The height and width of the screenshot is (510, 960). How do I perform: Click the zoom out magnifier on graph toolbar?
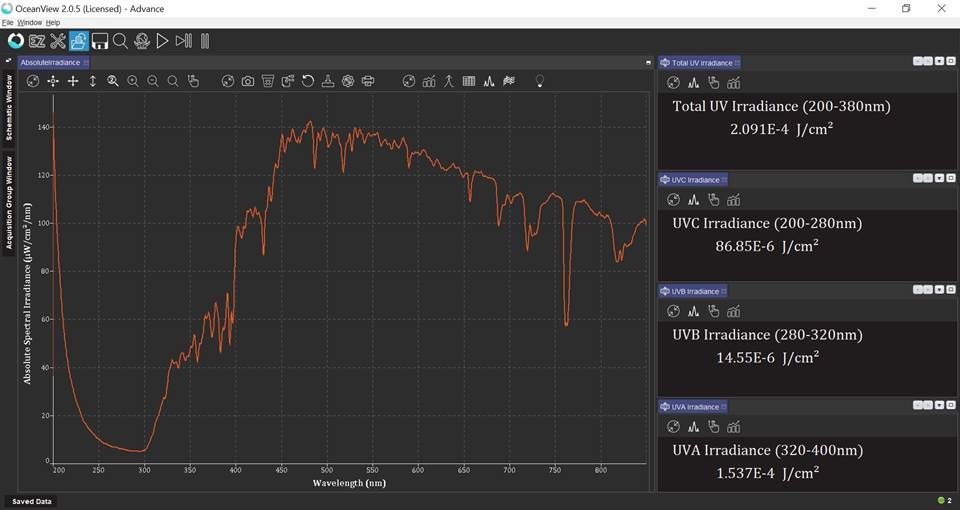pos(153,81)
